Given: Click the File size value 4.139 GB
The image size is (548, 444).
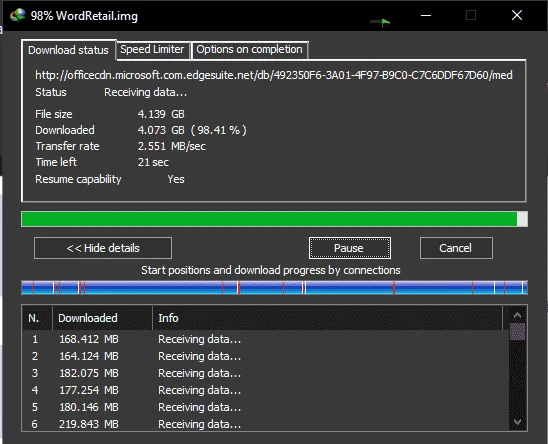Looking at the screenshot, I should point(161,114).
